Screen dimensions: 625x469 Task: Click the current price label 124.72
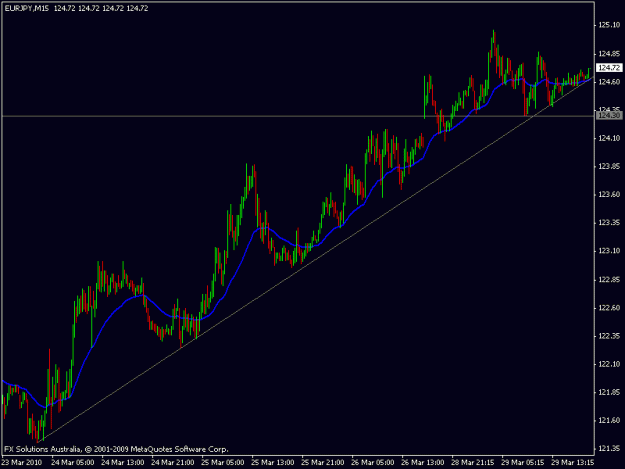coord(609,68)
